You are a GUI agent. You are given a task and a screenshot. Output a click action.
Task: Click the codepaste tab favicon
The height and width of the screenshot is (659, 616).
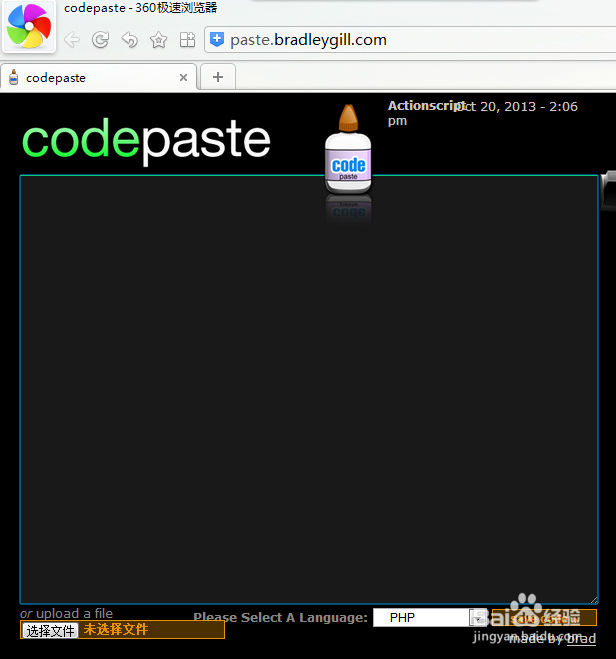(x=14, y=77)
